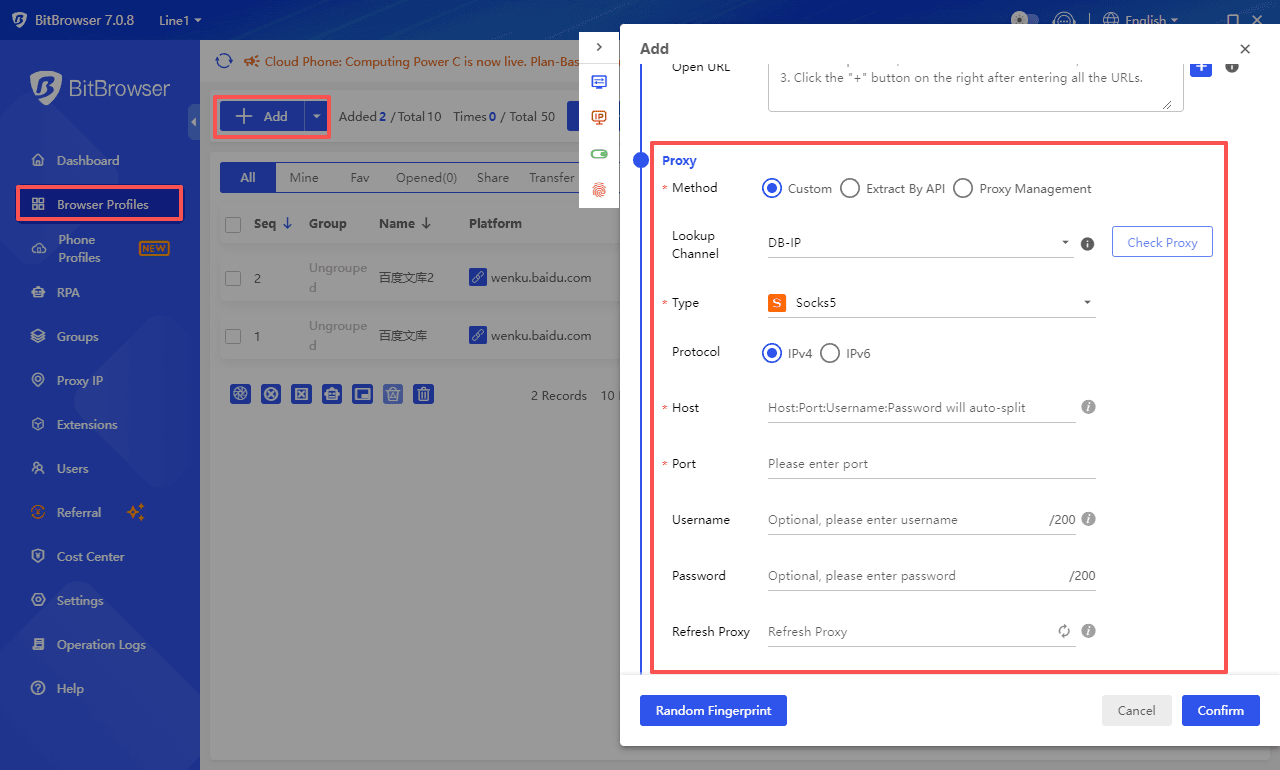Click the fingerprint icon in side strip

click(x=599, y=188)
